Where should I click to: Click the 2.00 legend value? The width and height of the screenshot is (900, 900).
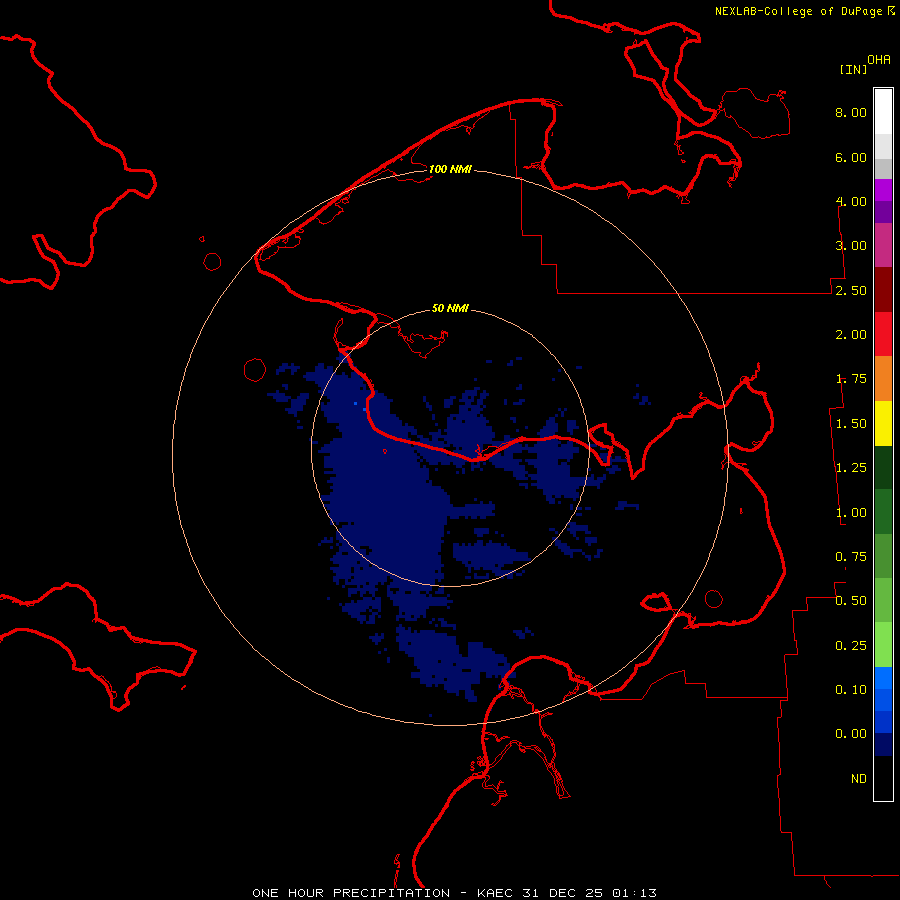(851, 335)
